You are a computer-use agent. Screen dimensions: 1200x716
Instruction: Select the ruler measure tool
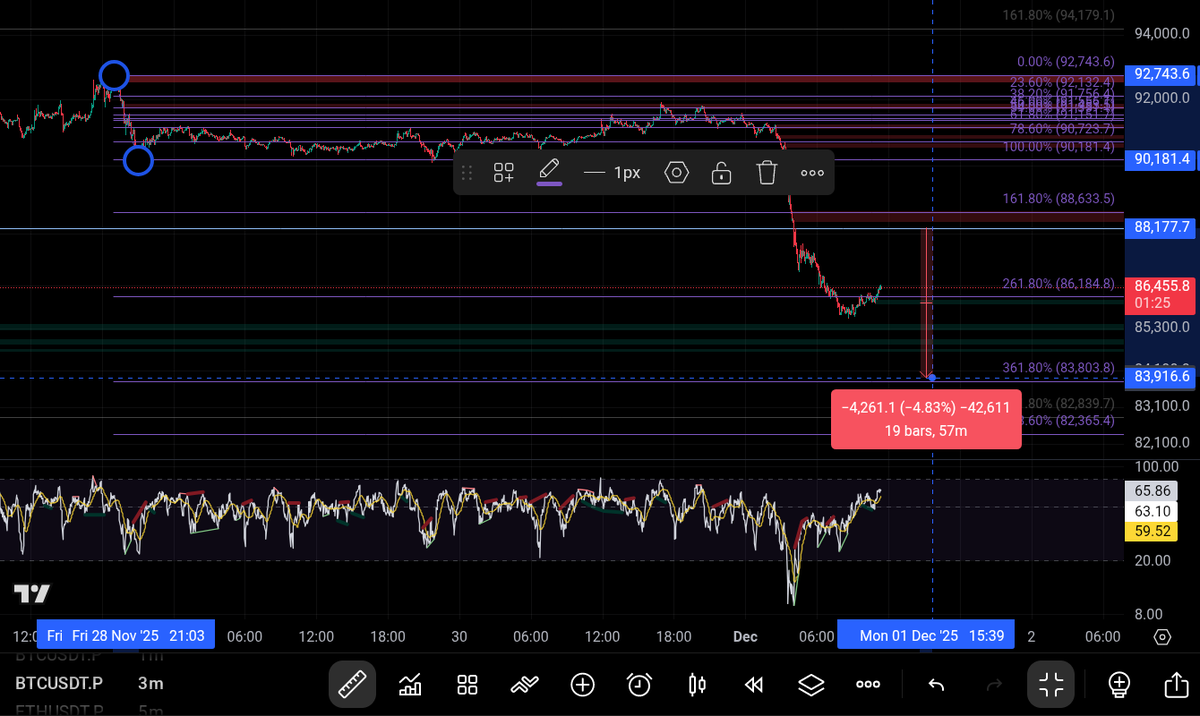352,685
